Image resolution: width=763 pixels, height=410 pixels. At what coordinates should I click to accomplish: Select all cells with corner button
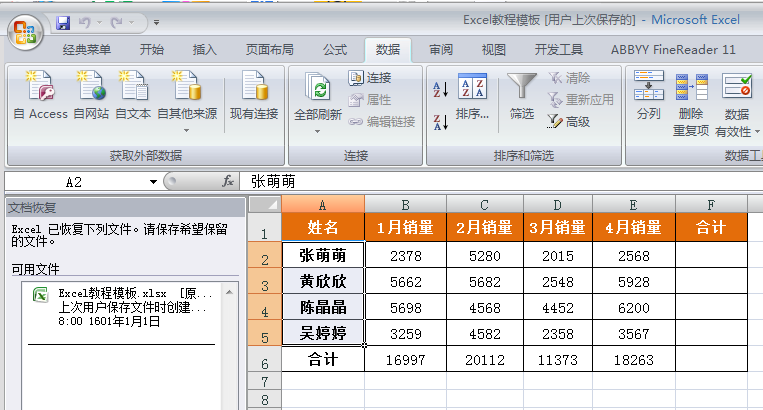265,204
